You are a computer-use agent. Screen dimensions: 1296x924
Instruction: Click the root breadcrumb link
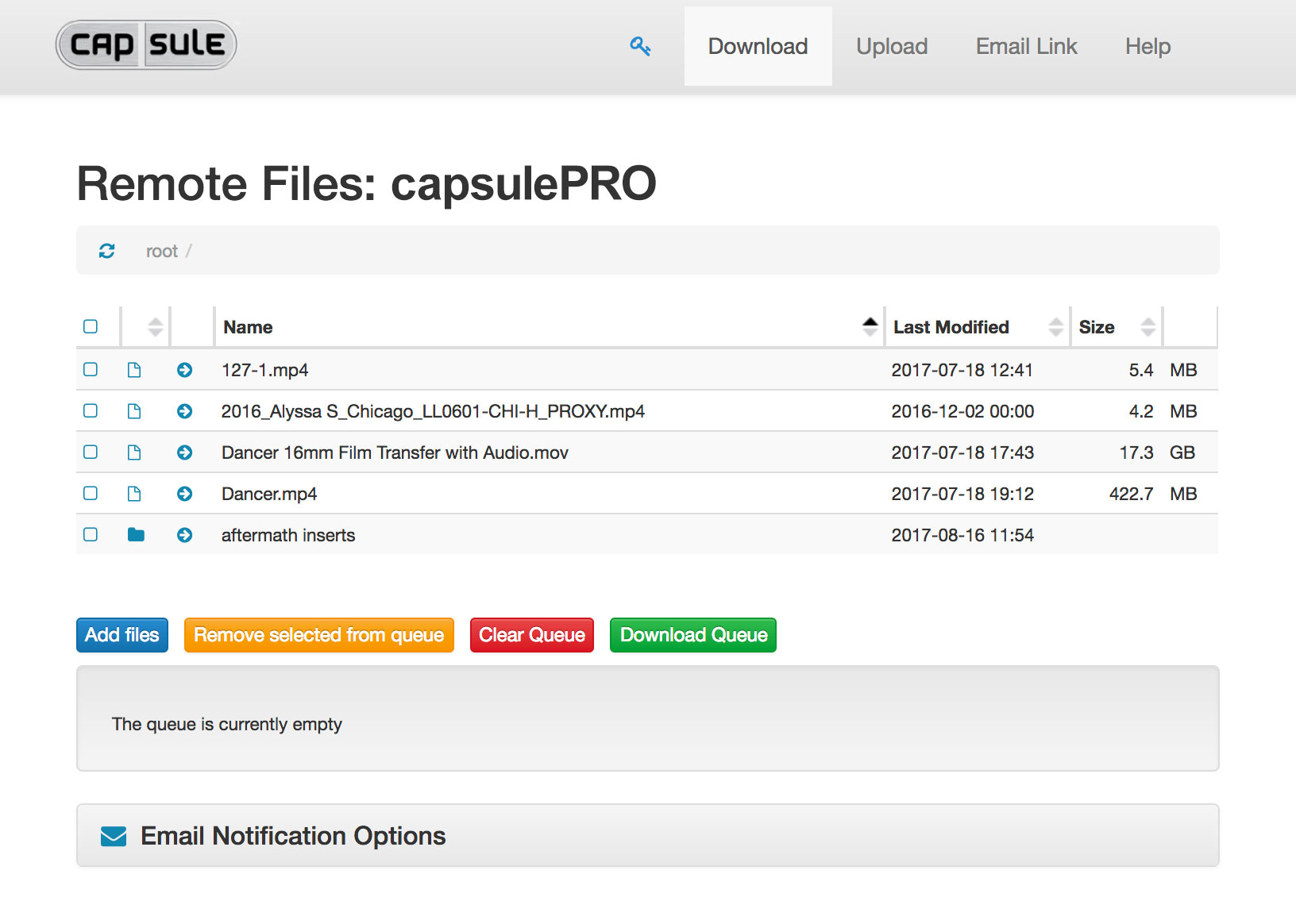point(162,251)
